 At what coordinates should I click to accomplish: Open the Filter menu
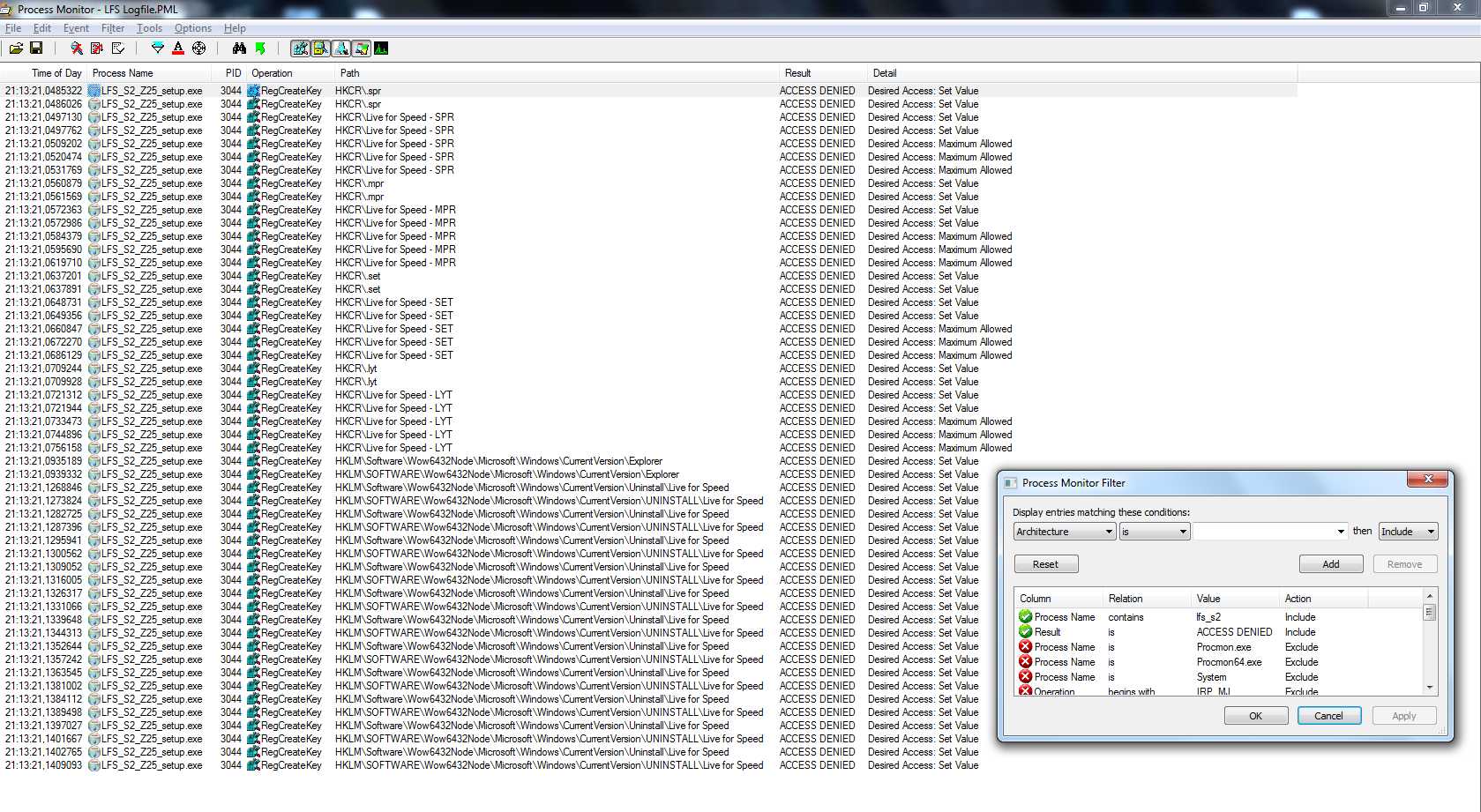[x=113, y=28]
